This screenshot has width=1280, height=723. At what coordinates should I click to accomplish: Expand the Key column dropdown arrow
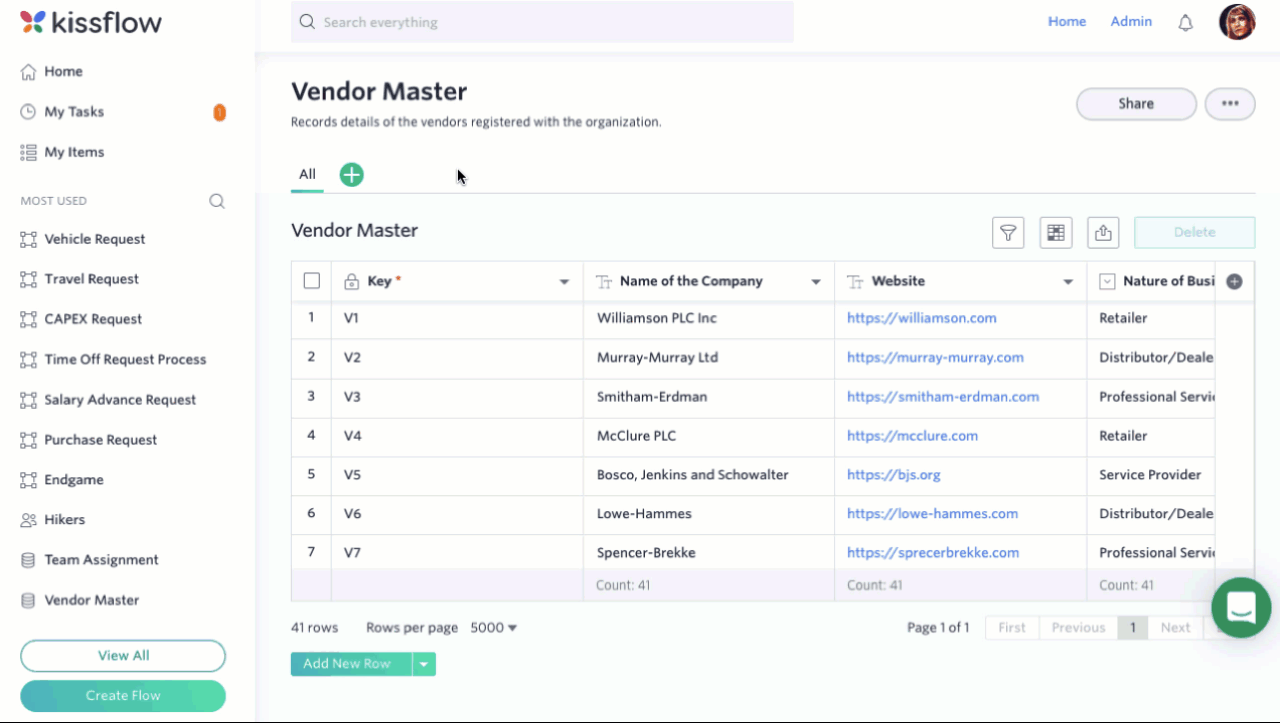564,282
